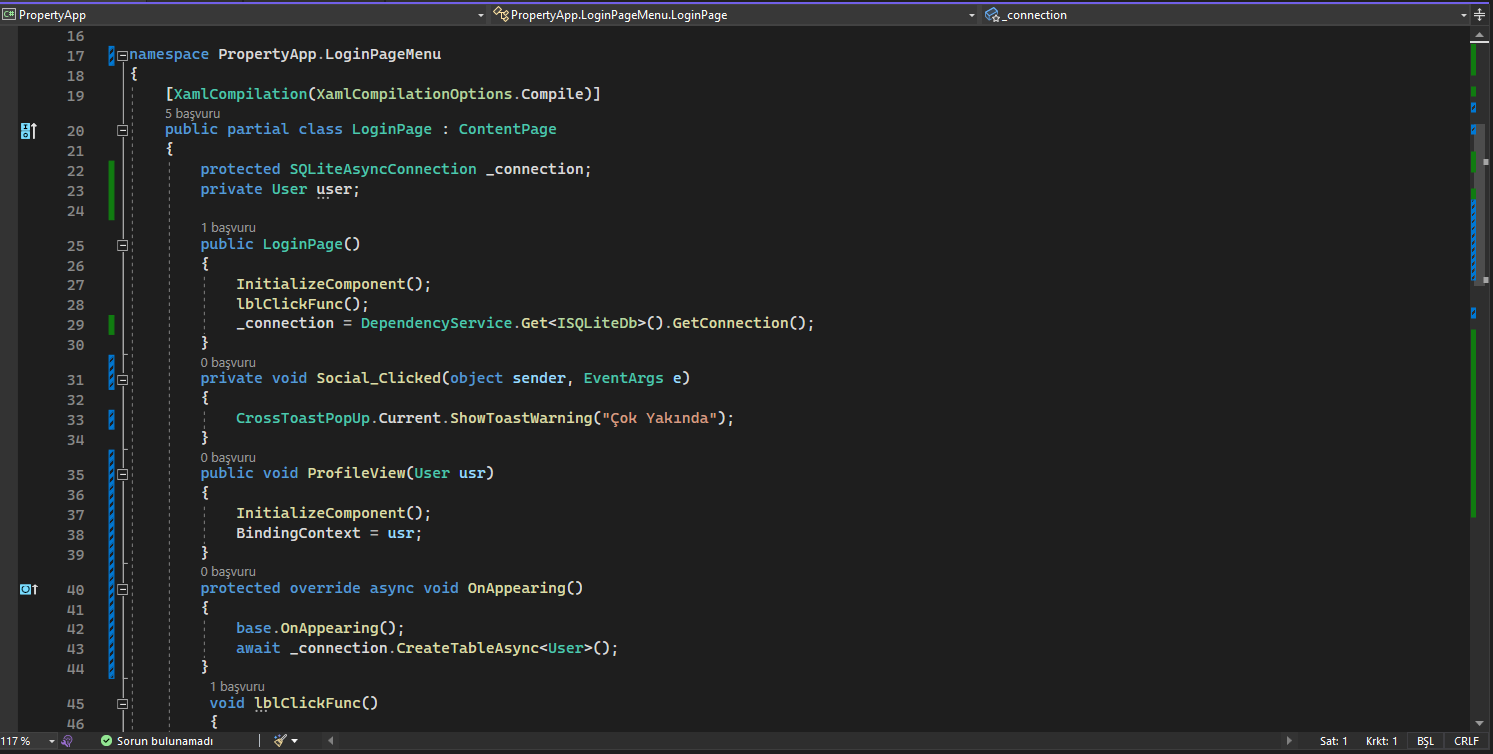
Task: Fold the ProfileView method block
Action: tap(122, 474)
